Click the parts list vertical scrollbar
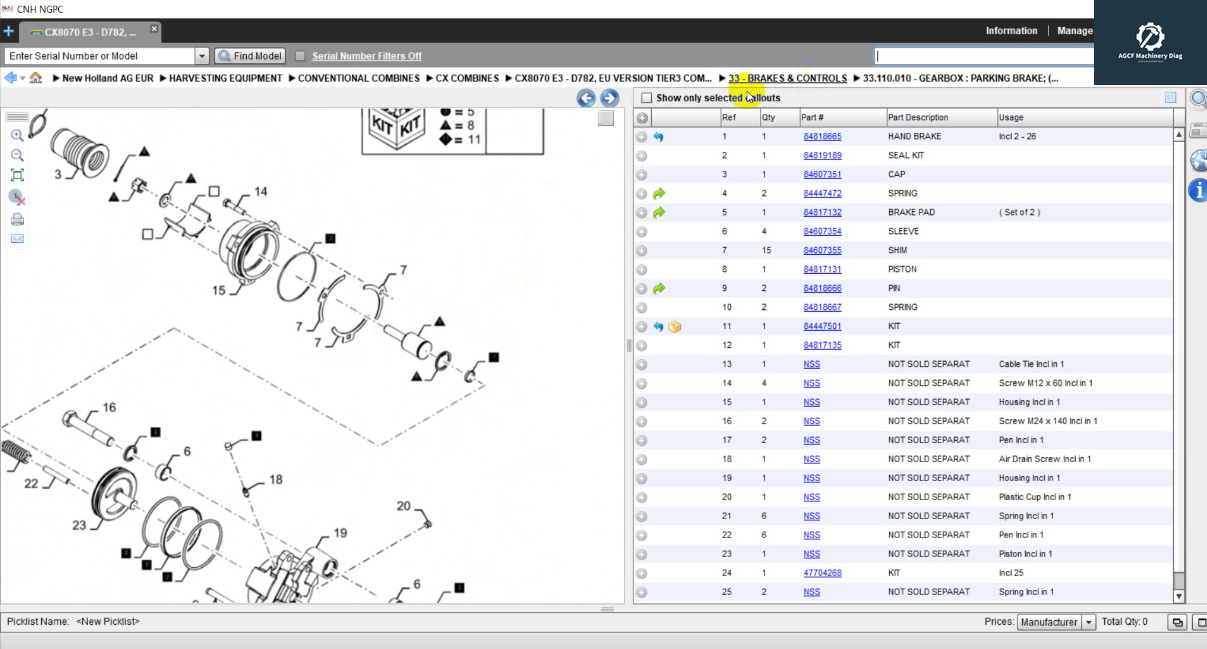This screenshot has height=649, width=1207. click(x=1179, y=350)
